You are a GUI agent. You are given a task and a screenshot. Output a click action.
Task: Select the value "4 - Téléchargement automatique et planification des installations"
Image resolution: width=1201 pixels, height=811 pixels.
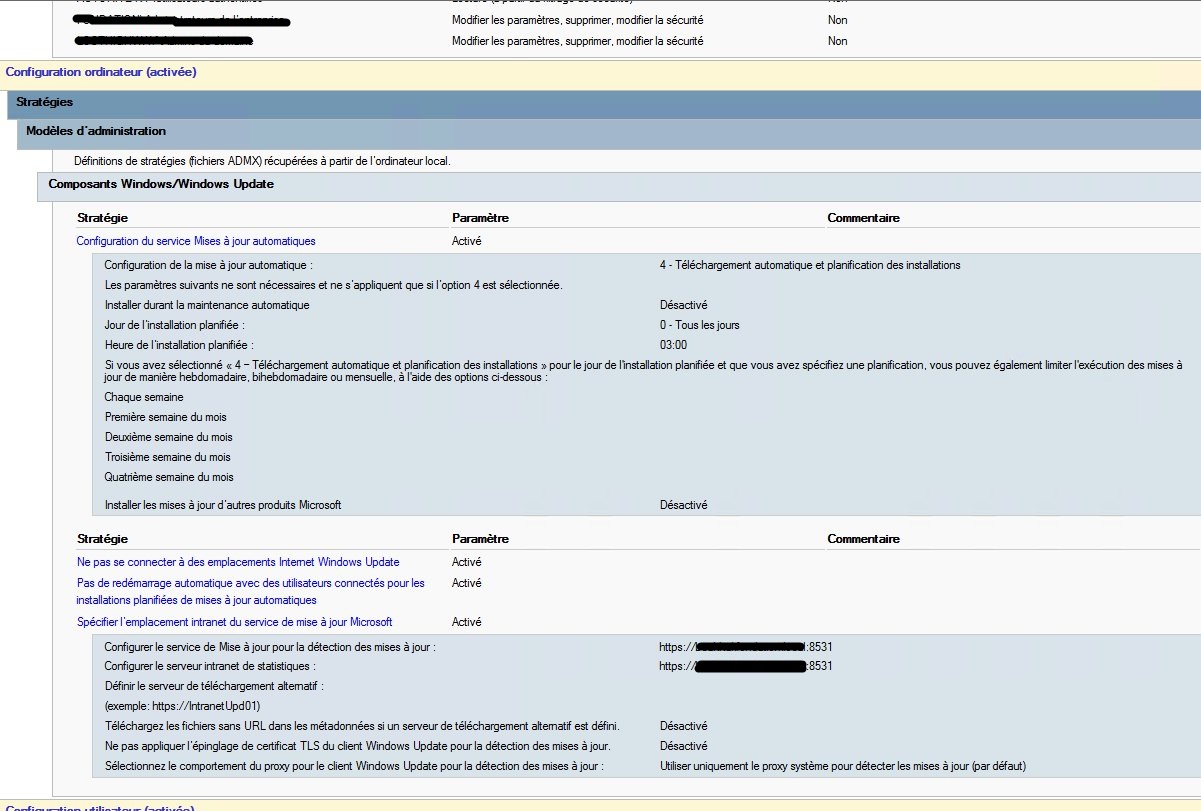(808, 264)
